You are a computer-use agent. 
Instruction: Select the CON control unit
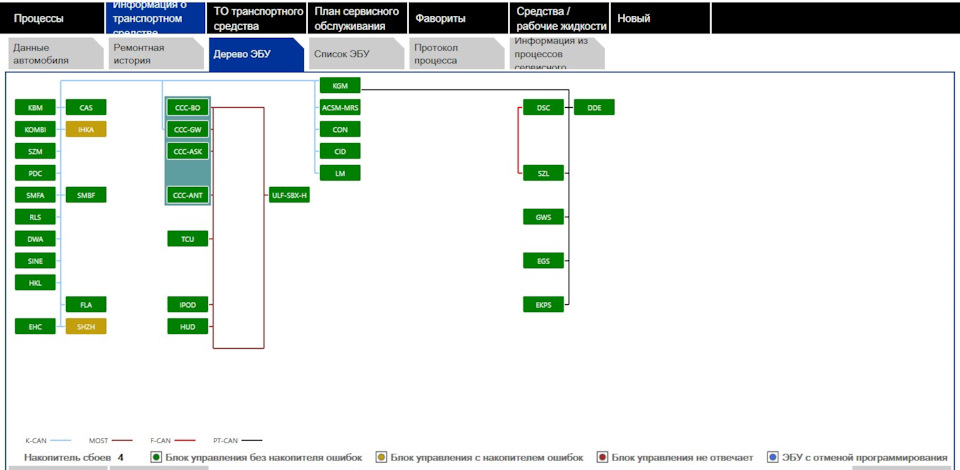tap(340, 129)
